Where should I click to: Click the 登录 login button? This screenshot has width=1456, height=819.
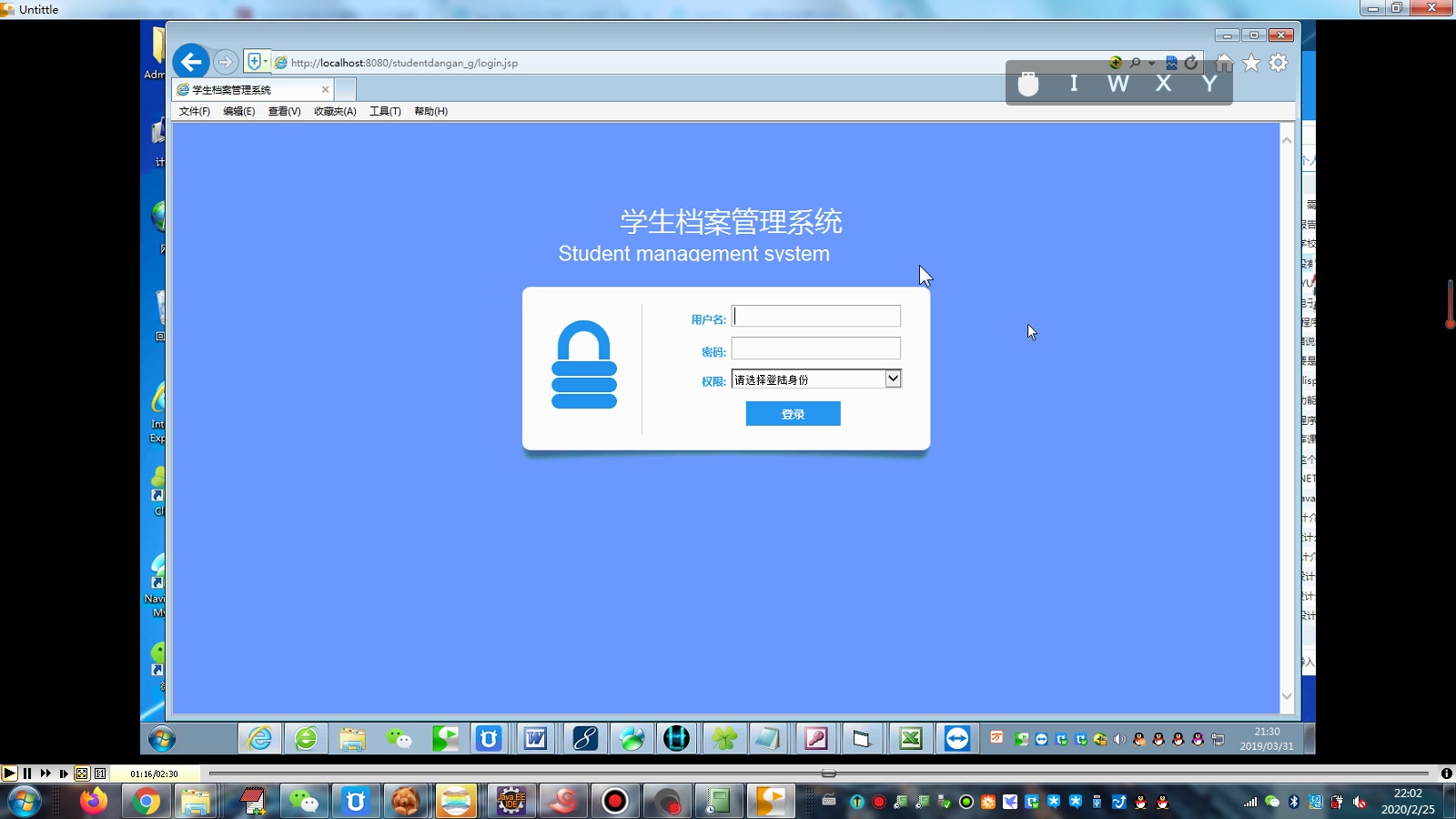click(793, 412)
